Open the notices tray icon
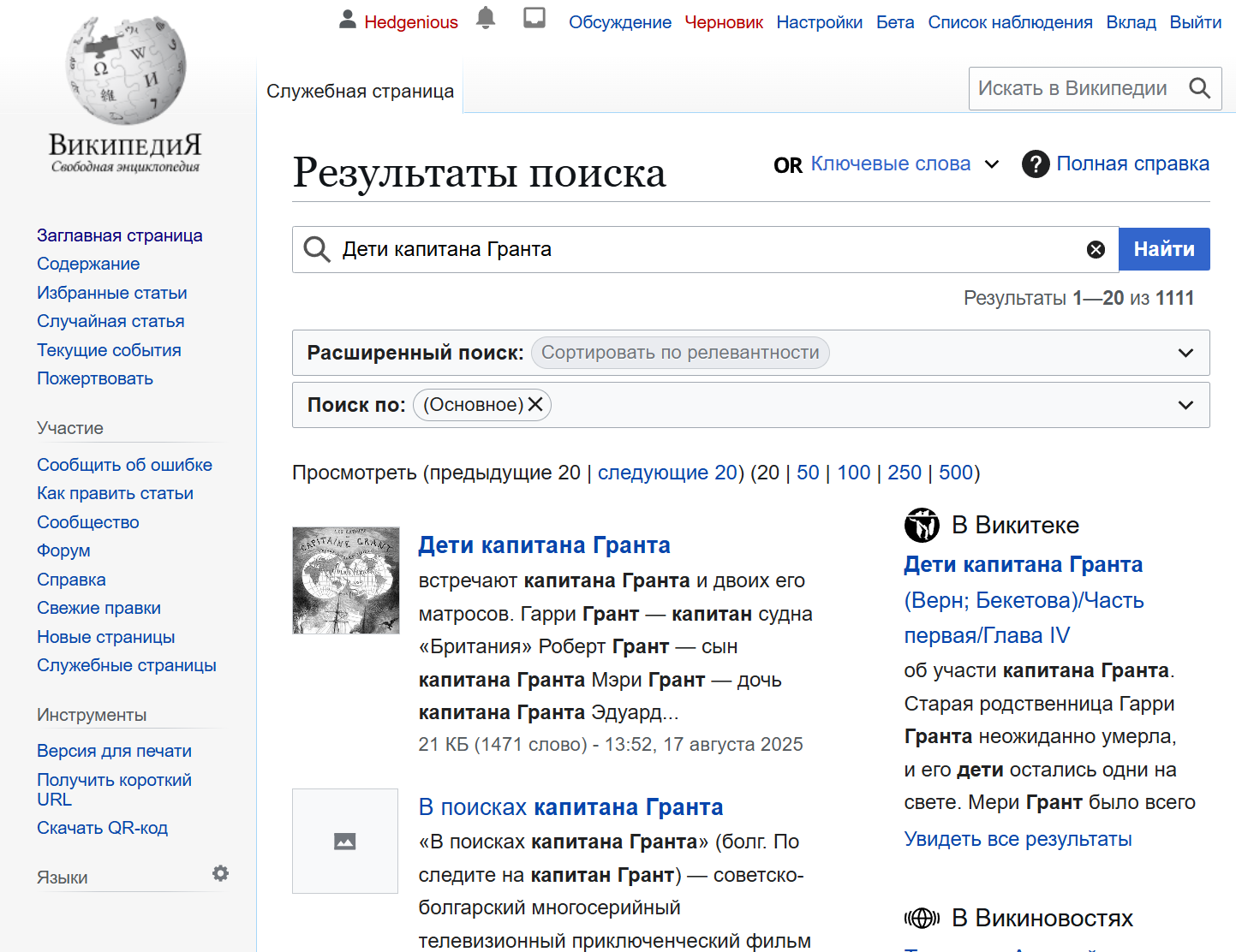Screen dimensions: 1236x952 [534, 18]
